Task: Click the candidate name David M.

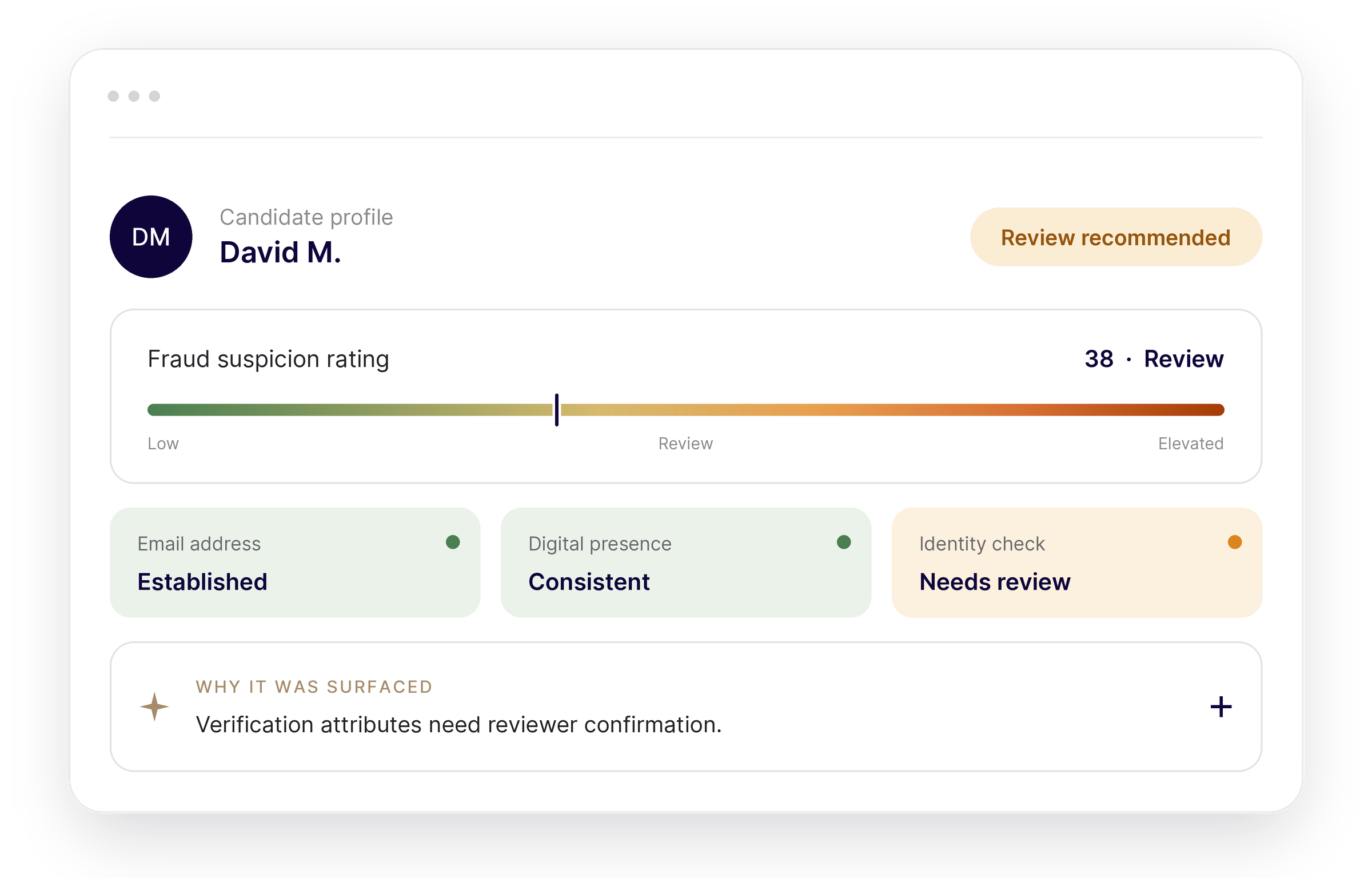Action: tap(281, 252)
